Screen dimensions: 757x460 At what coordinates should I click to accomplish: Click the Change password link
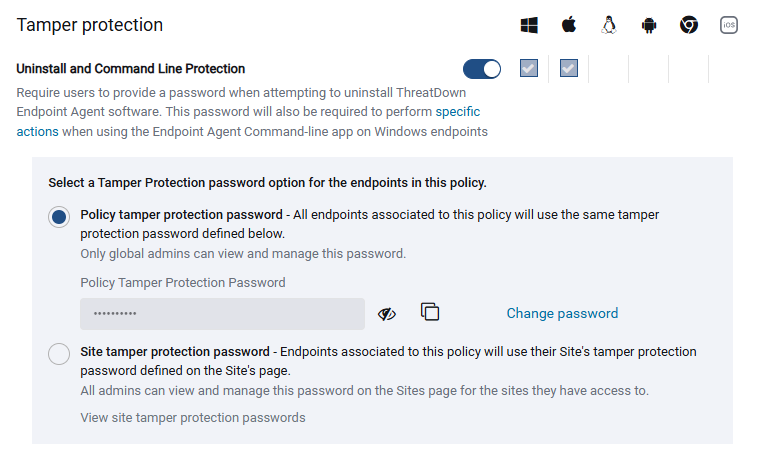tap(562, 313)
